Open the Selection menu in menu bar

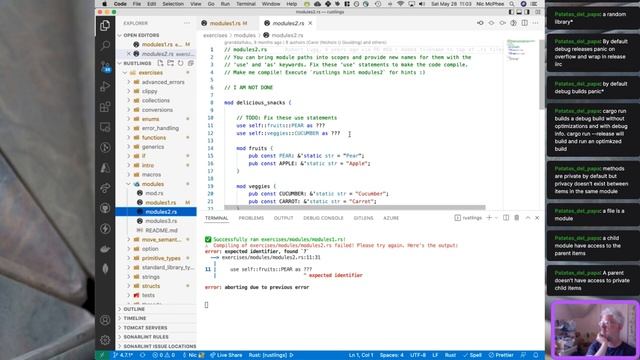click(x=173, y=4)
